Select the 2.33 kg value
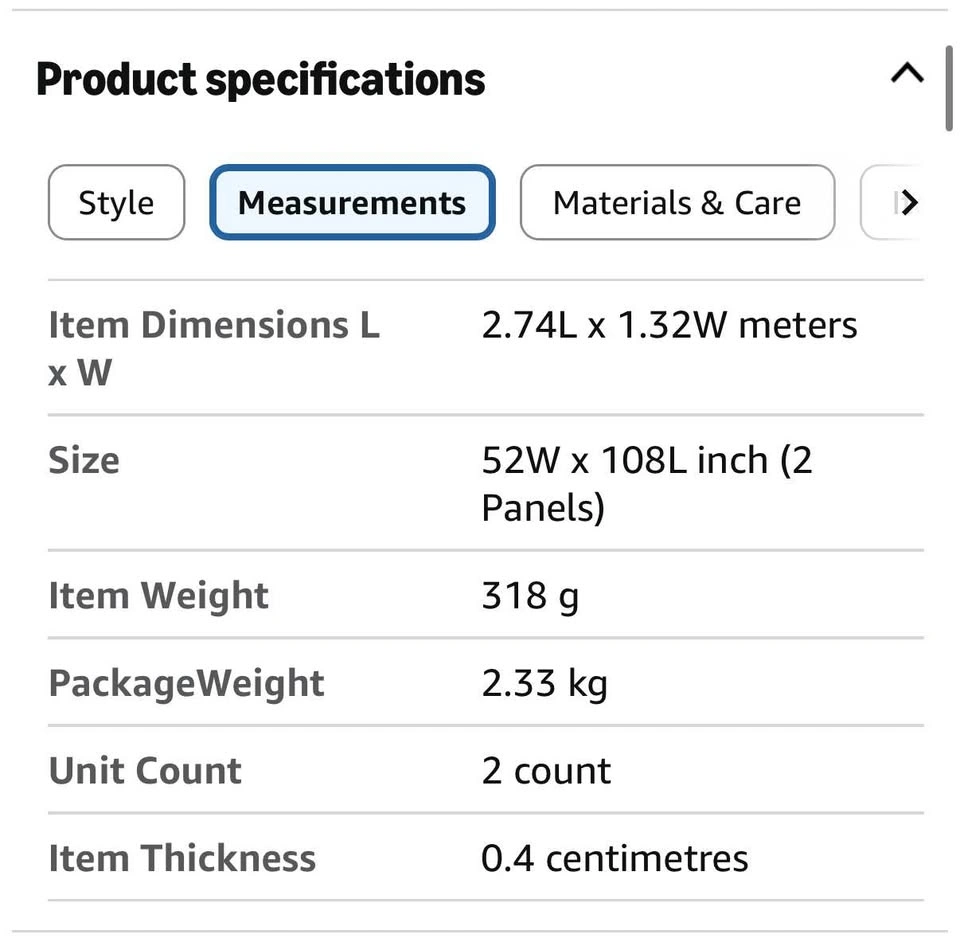This screenshot has width=960, height=938. (x=544, y=683)
